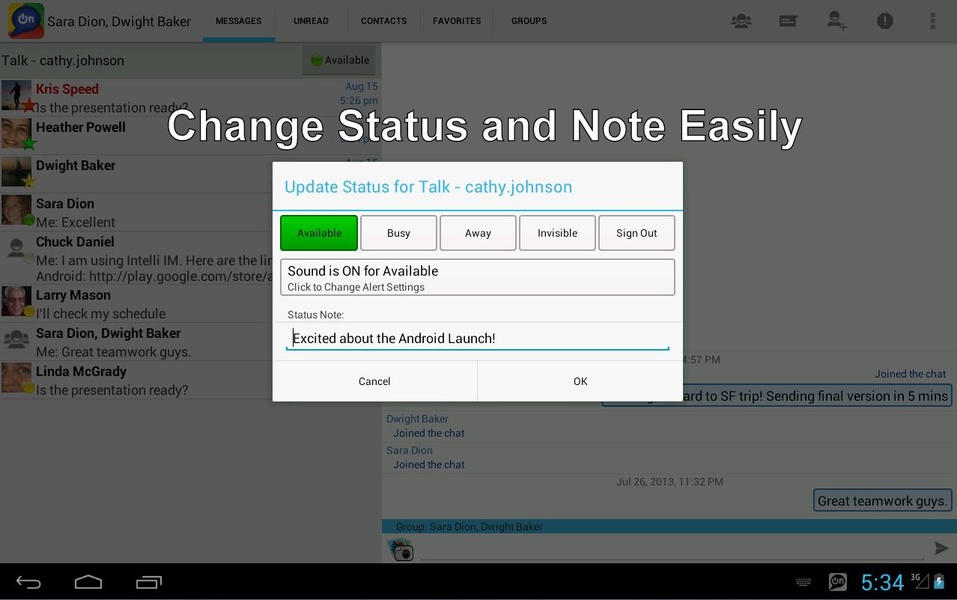Screen dimensions: 957x600
Task: Tap the Intelli IM app logo
Action: pyautogui.click(x=26, y=21)
